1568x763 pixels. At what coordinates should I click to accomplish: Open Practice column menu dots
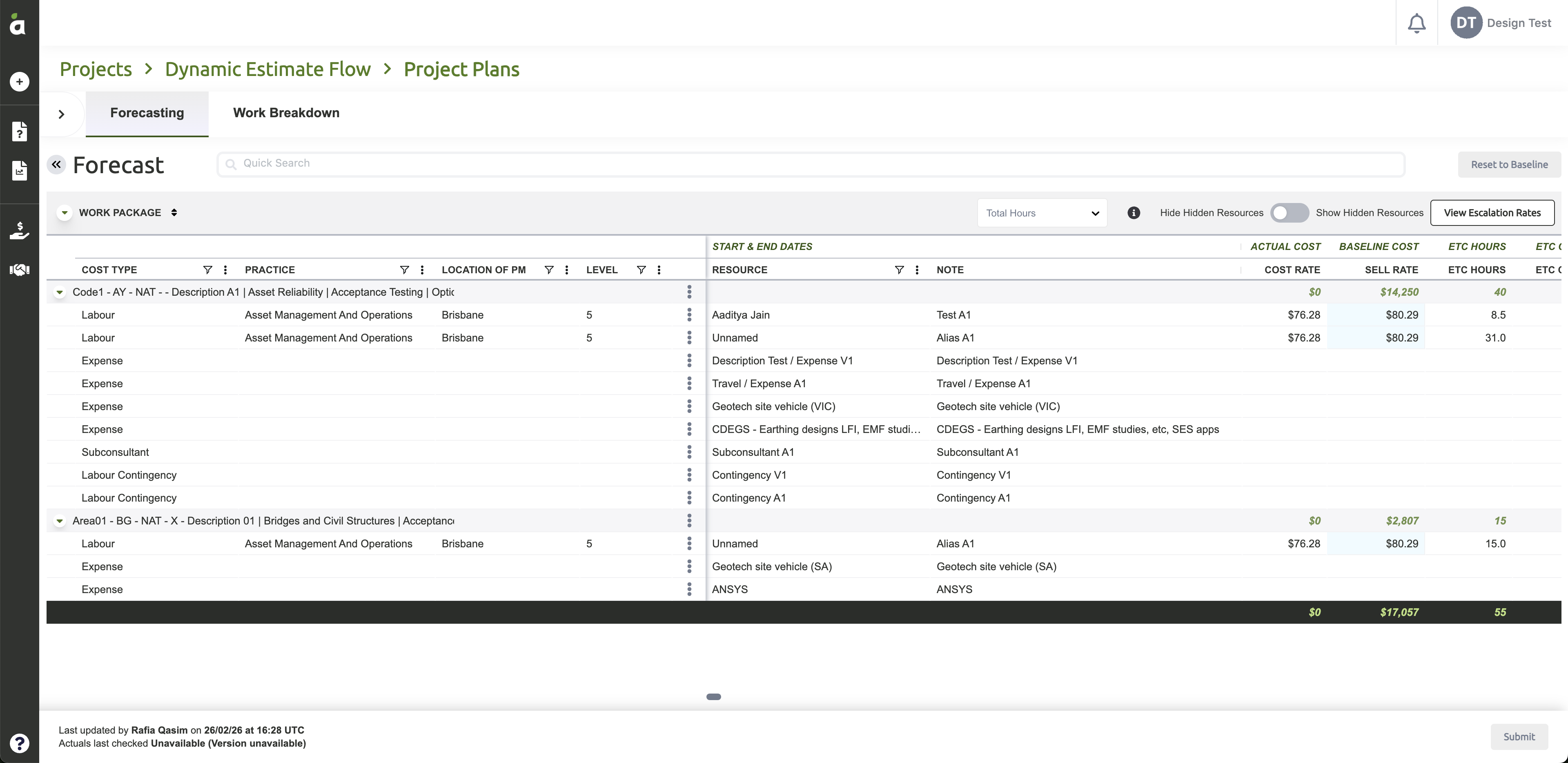click(x=422, y=270)
